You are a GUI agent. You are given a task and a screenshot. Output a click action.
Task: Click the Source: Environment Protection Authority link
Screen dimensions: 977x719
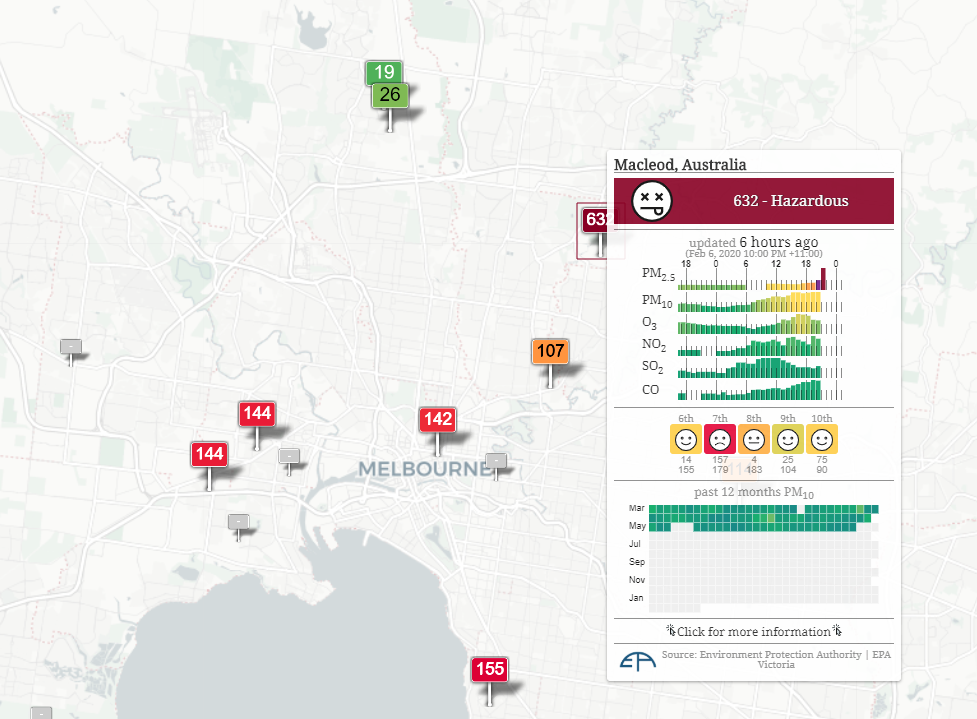(x=776, y=659)
